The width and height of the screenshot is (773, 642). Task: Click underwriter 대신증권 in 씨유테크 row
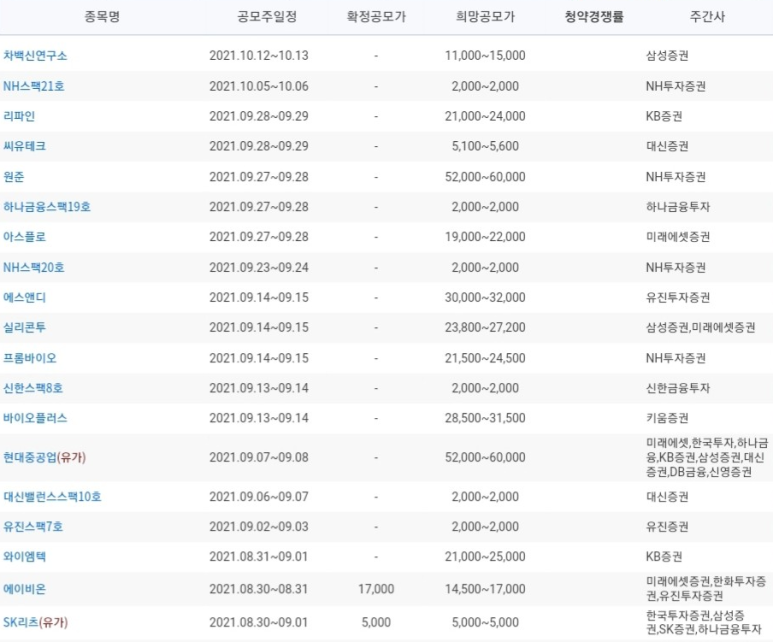pyautogui.click(x=667, y=146)
